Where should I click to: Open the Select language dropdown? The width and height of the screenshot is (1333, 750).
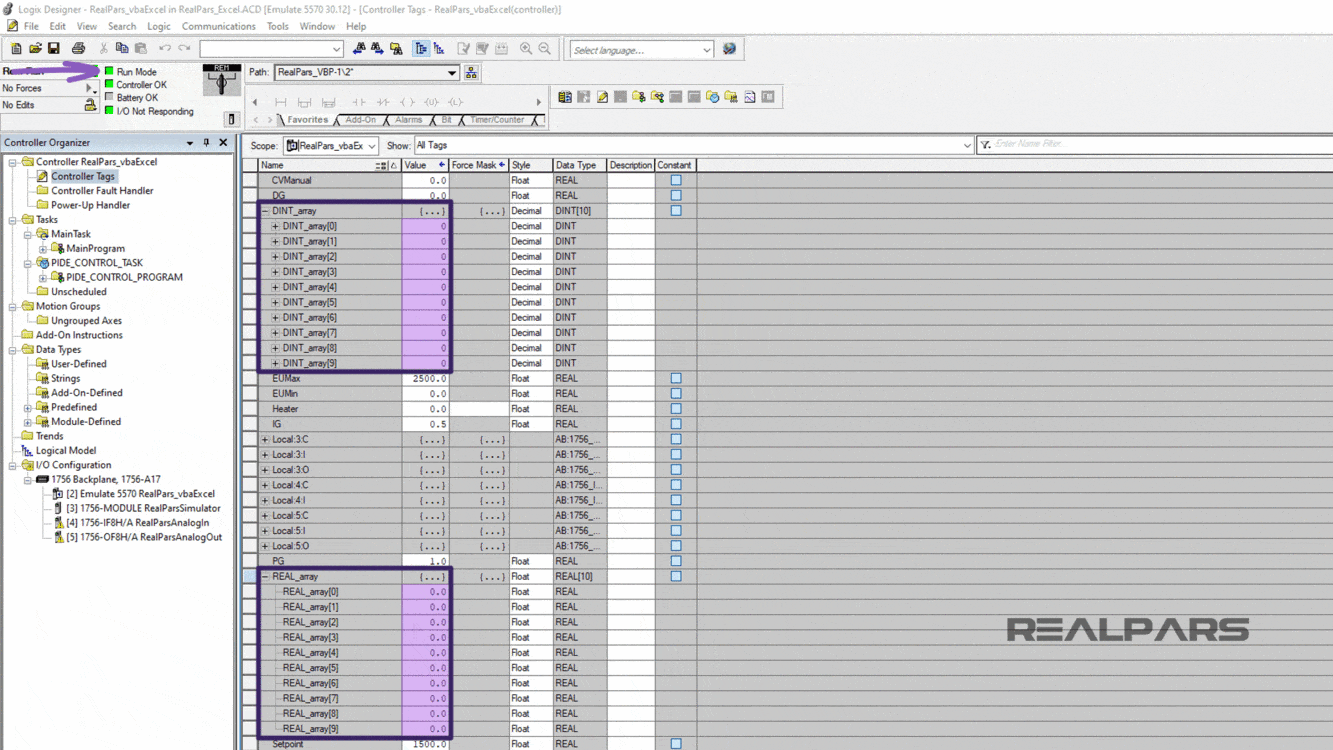tap(640, 48)
